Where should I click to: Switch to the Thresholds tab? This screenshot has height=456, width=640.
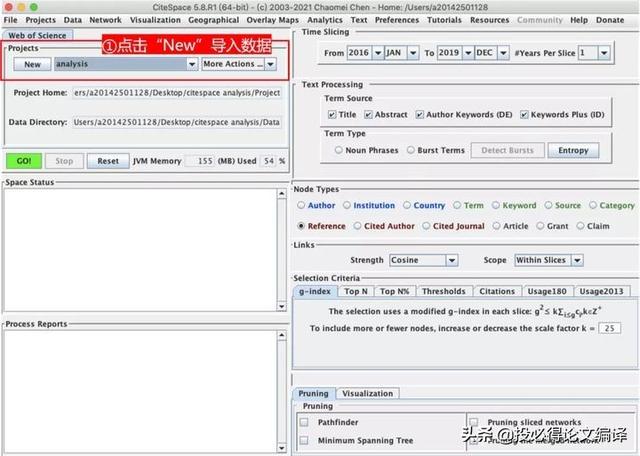[x=444, y=291]
